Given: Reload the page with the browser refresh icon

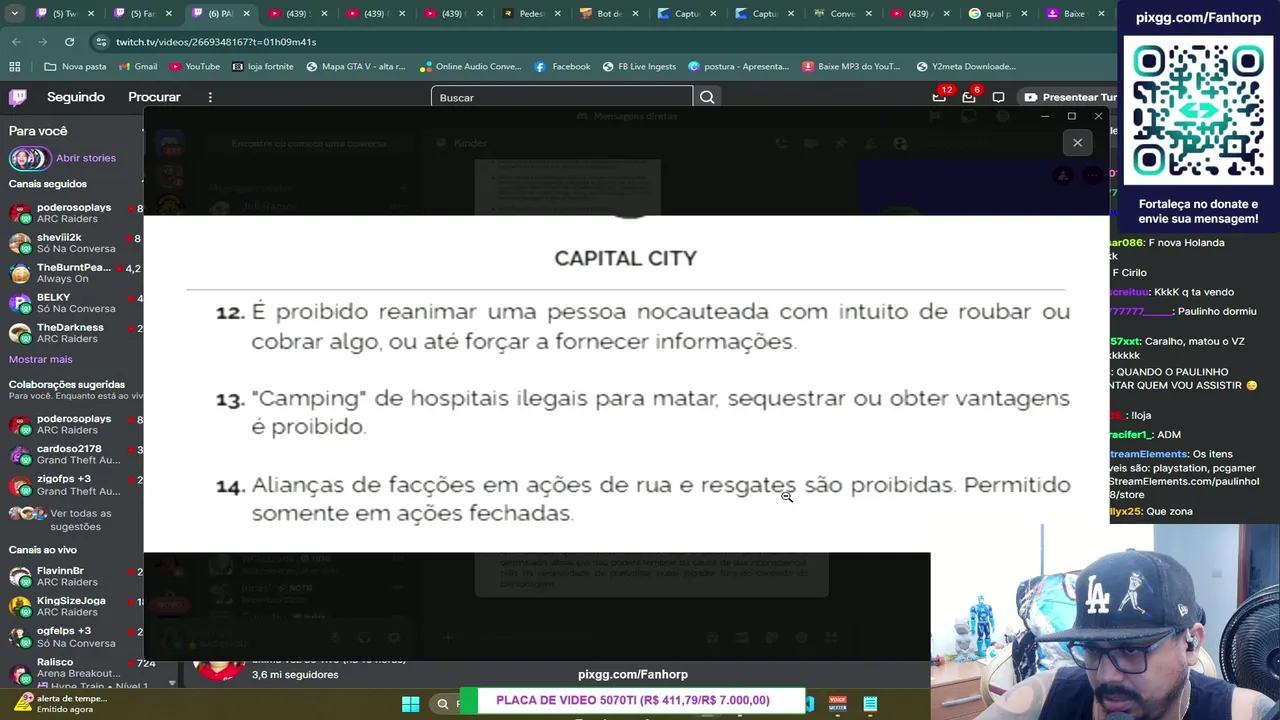Looking at the screenshot, I should click(x=69, y=42).
